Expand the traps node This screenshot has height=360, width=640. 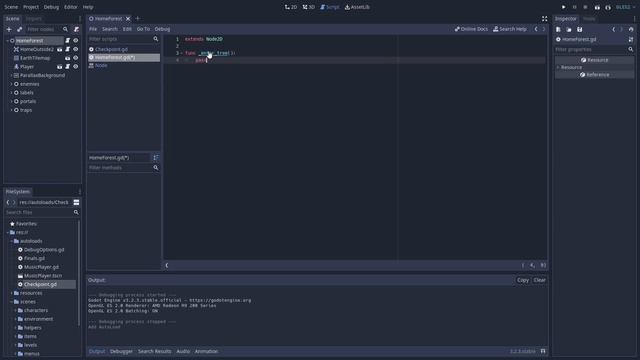(x=11, y=110)
